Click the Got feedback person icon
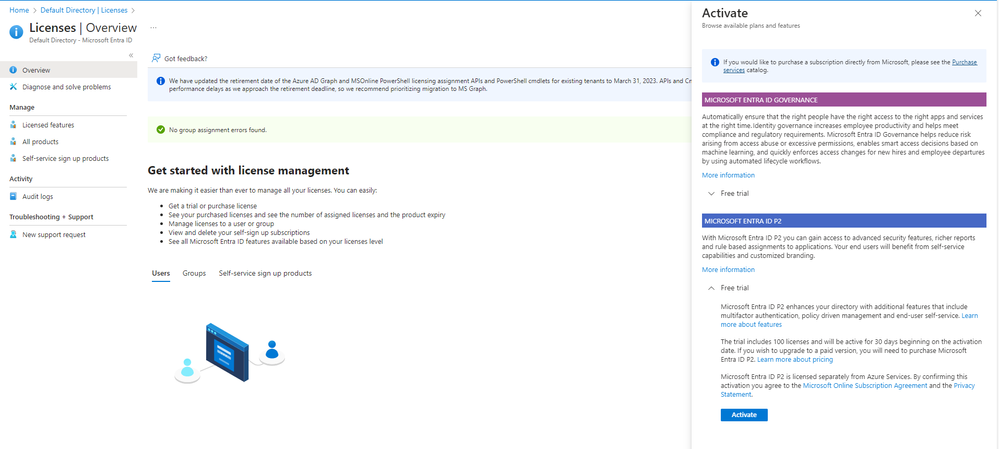Viewport: 999px width, 449px height. point(156,58)
